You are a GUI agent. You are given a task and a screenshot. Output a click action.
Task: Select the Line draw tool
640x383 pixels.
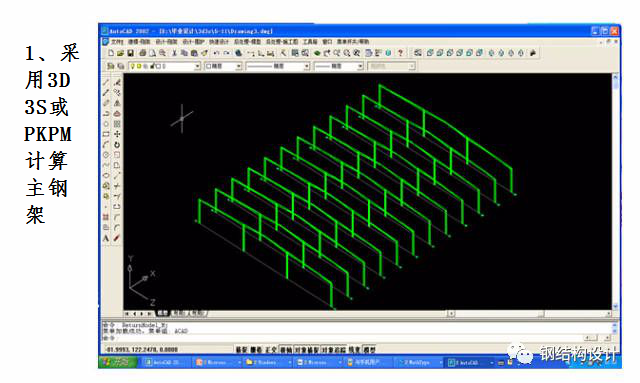click(x=106, y=82)
